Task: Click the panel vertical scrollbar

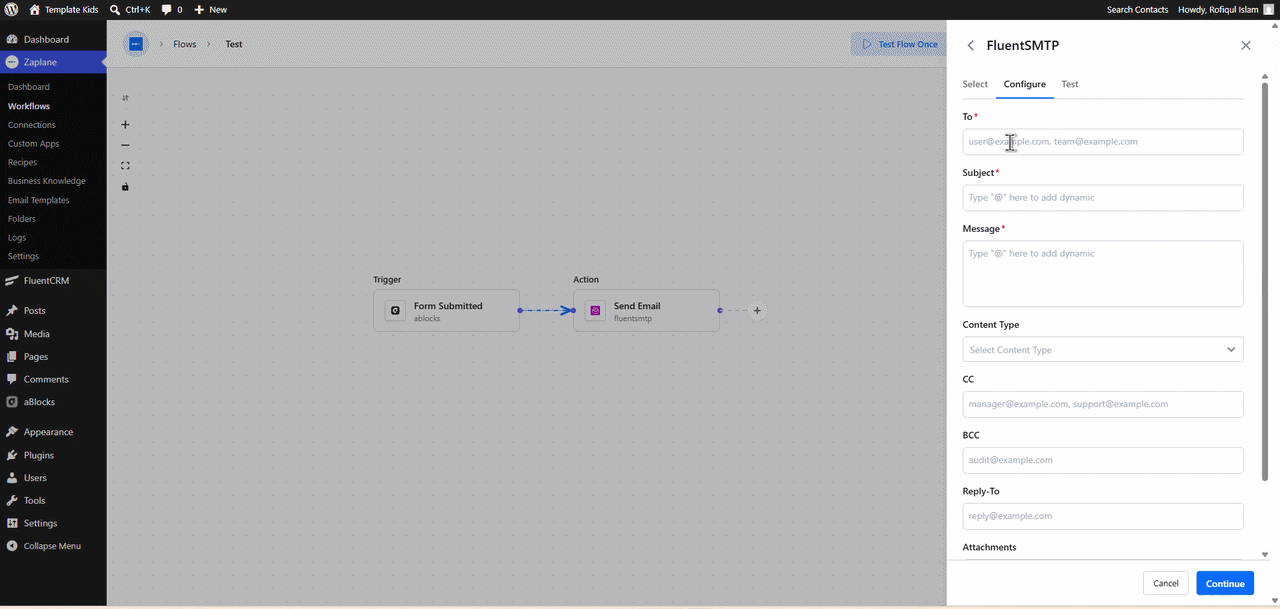Action: click(1264, 280)
